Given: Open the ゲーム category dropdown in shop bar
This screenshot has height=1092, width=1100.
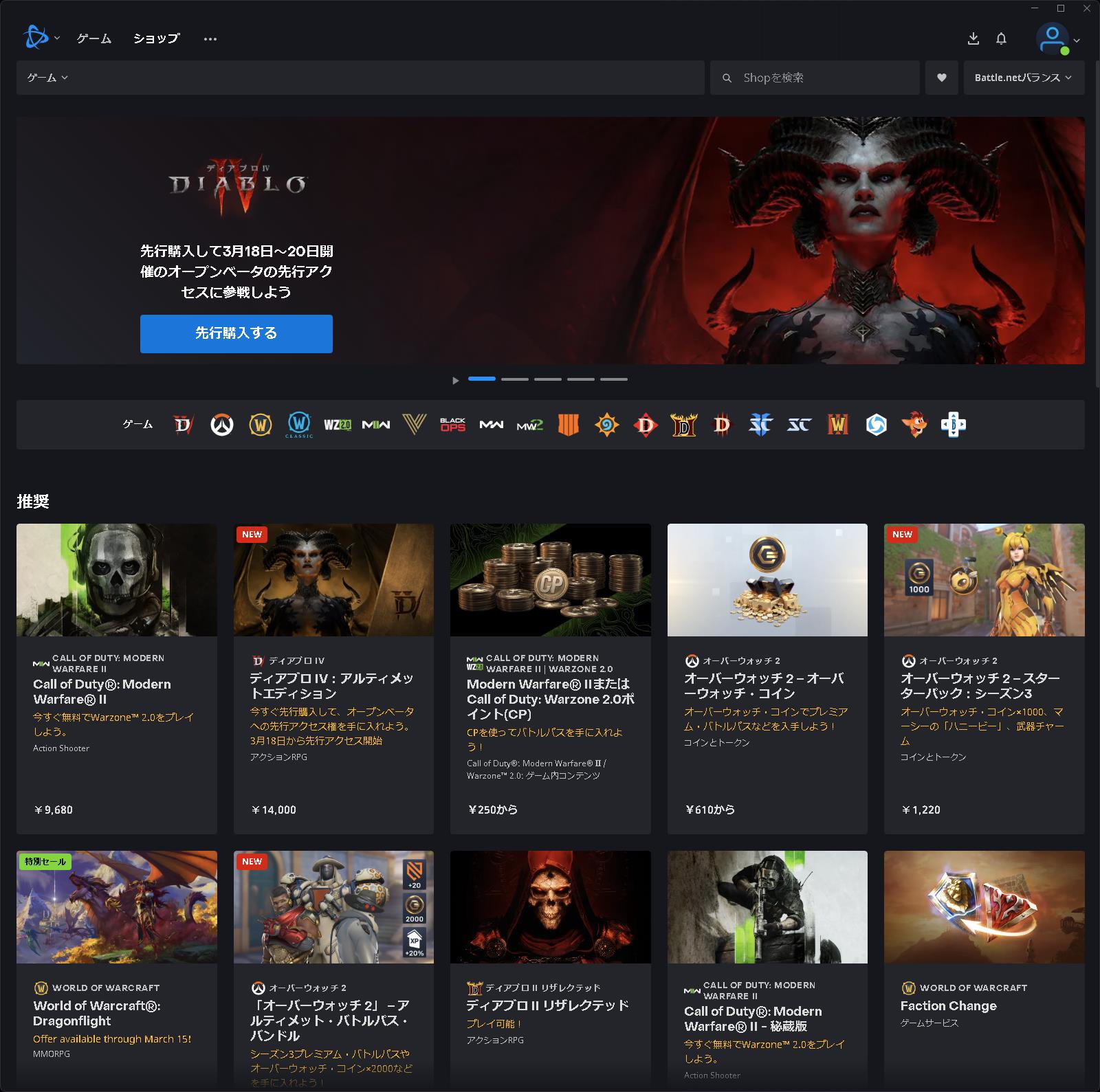Looking at the screenshot, I should [x=47, y=78].
